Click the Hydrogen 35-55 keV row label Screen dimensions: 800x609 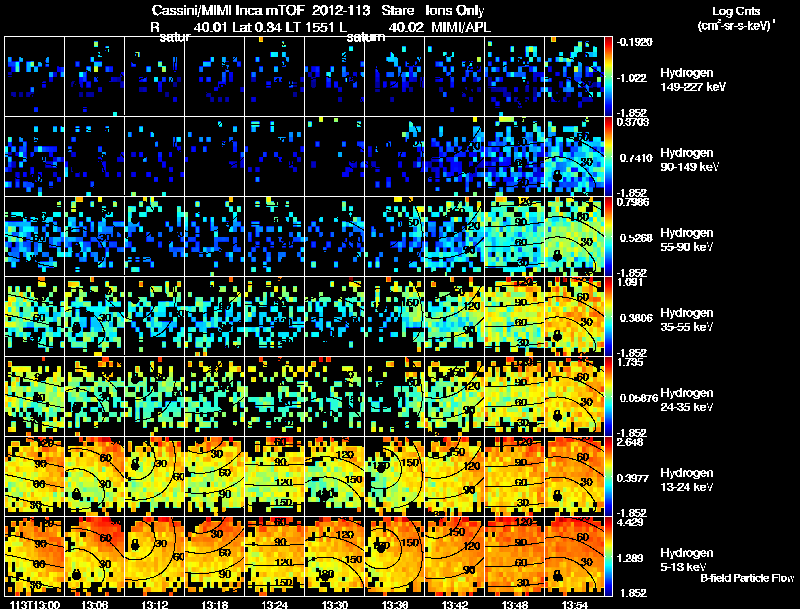(x=686, y=320)
